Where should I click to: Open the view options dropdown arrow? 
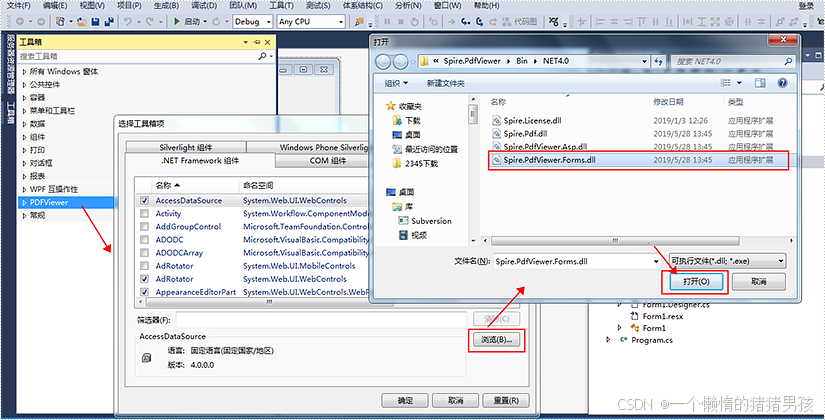coord(739,83)
